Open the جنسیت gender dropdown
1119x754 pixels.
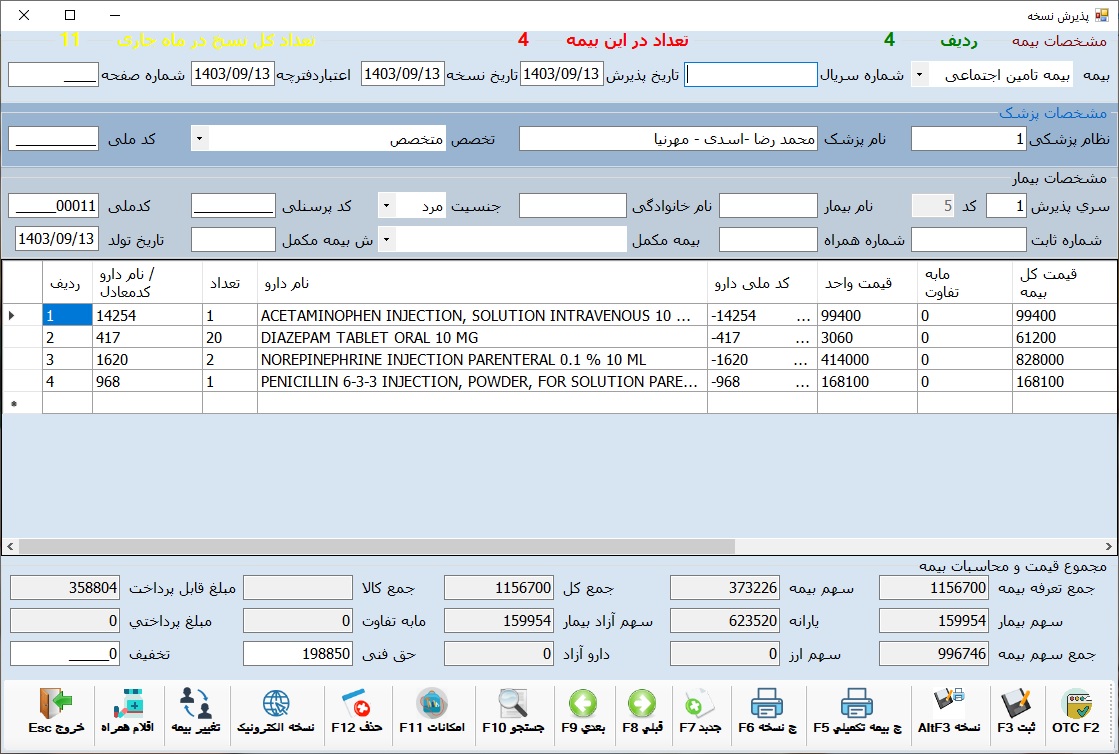click(386, 206)
